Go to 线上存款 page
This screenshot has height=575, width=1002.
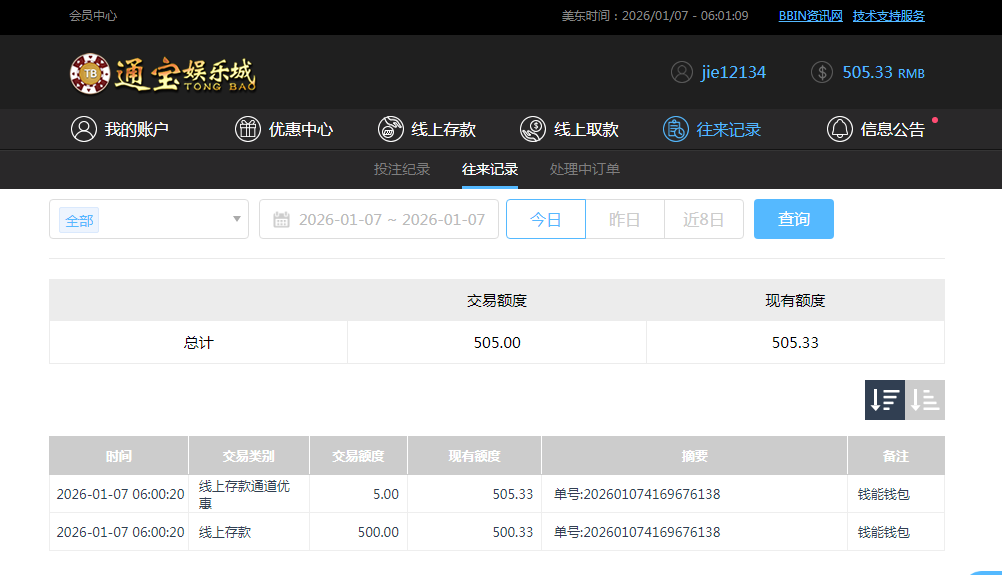point(427,129)
